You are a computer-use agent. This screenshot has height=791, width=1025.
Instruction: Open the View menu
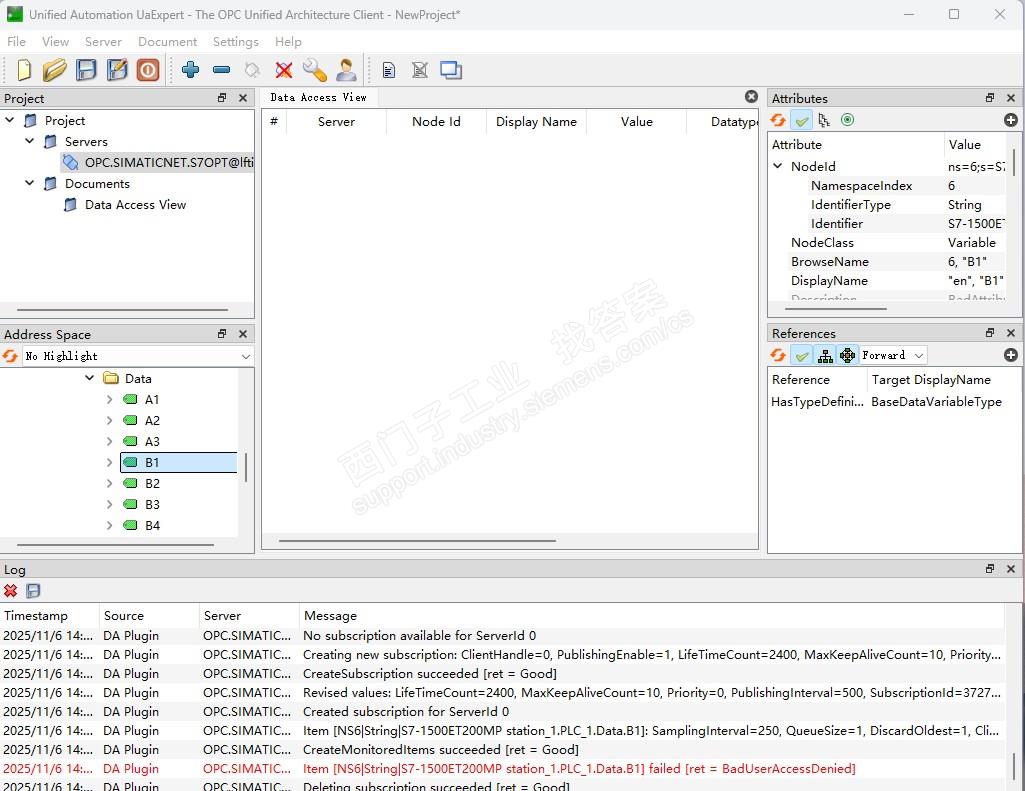point(56,42)
